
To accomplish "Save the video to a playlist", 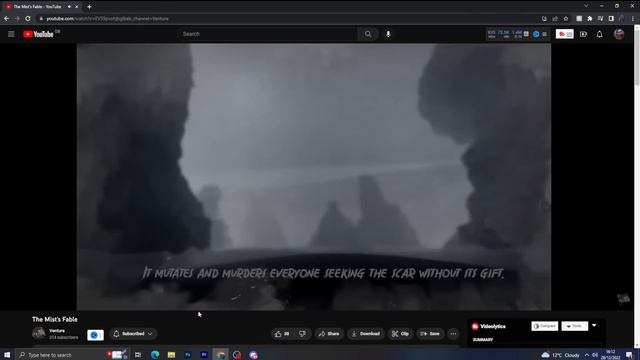I will tap(430, 334).
